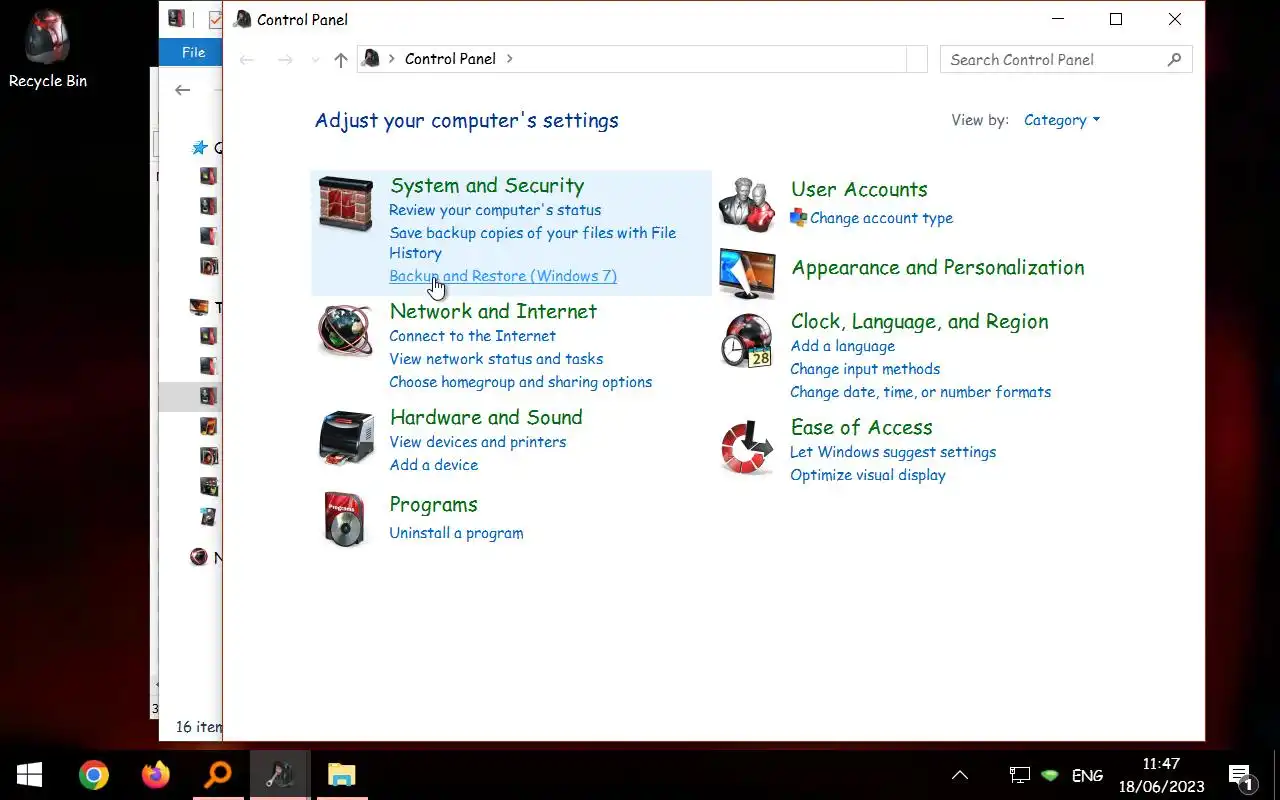The height and width of the screenshot is (800, 1280).
Task: Open Choose homegroup and sharing options
Action: point(520,382)
